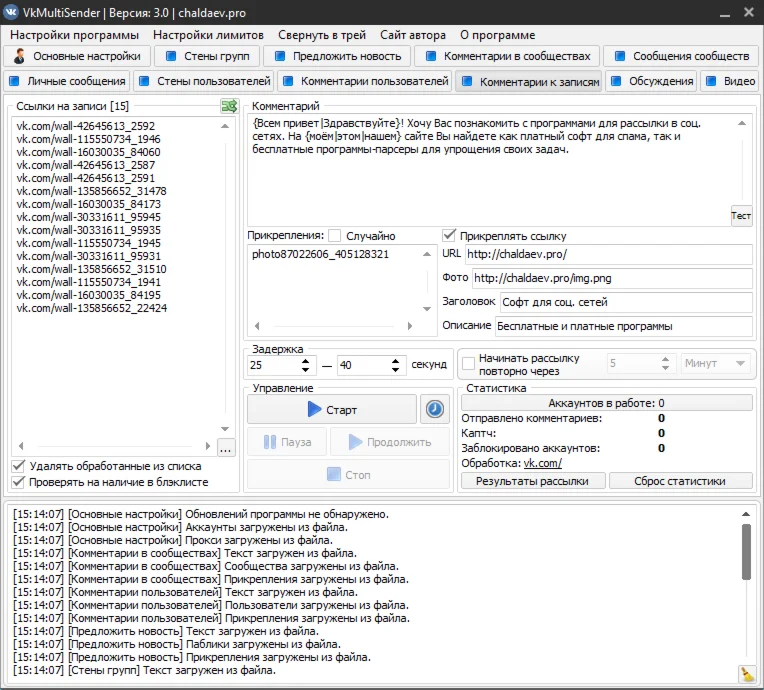Viewport: 764px width, 690px height.
Task: Click the log panel vertical scrollbar
Action: coord(746,550)
